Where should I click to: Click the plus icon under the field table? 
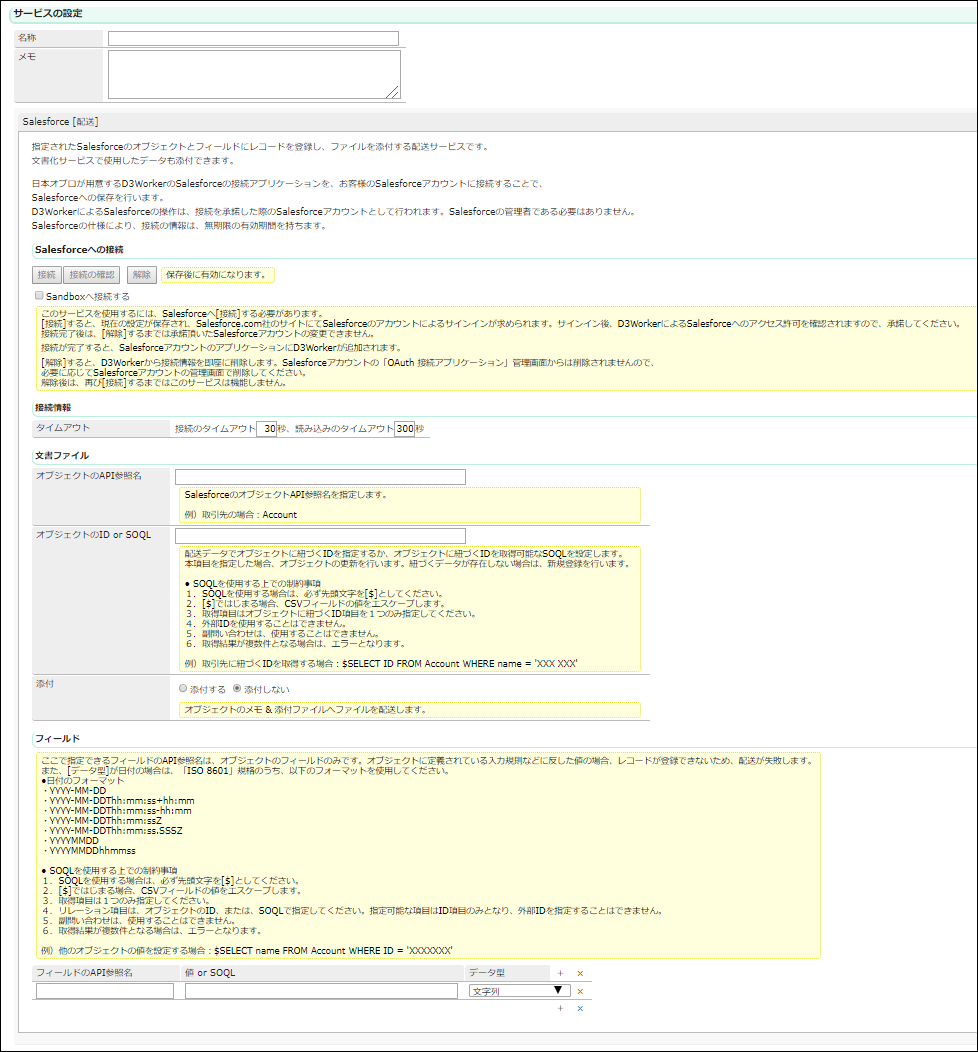[x=561, y=1008]
